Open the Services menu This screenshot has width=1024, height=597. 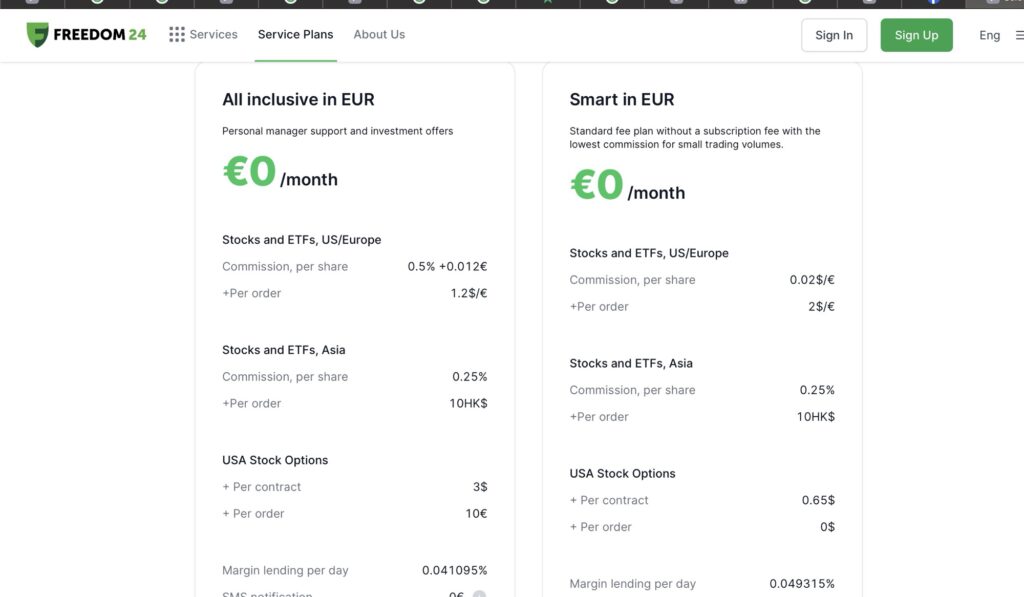(x=203, y=35)
